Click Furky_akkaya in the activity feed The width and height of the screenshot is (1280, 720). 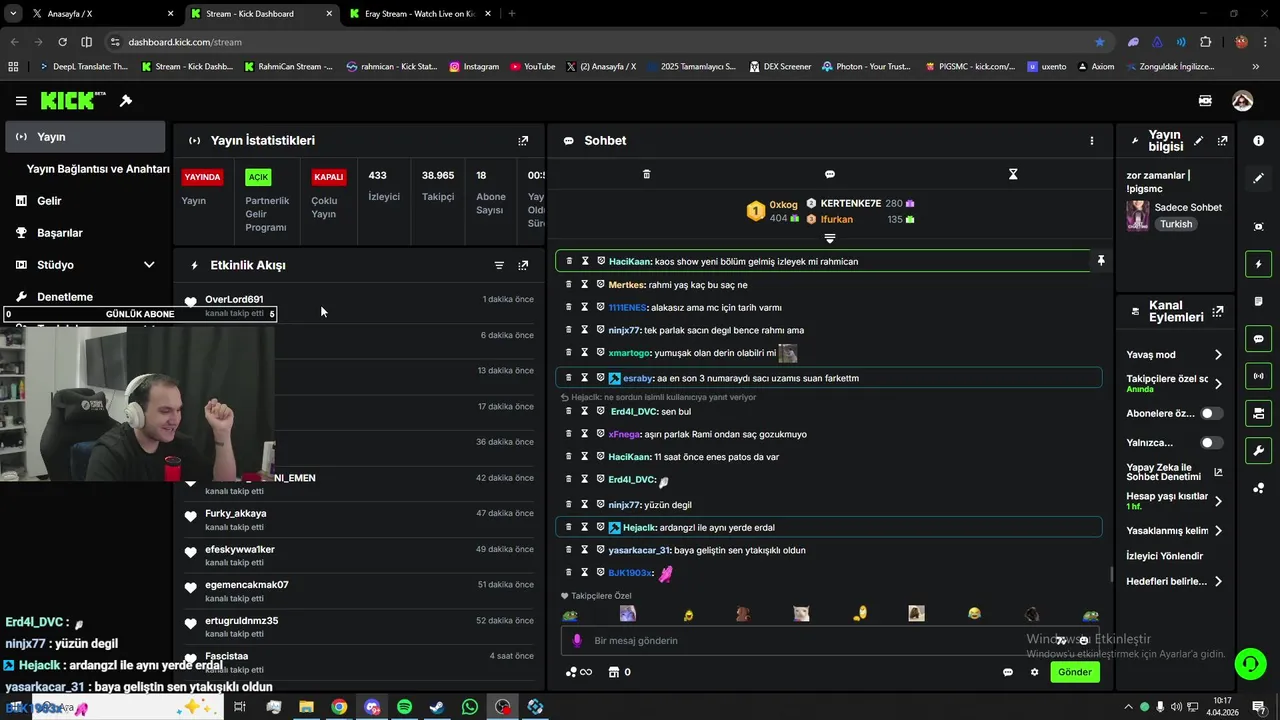tap(235, 513)
